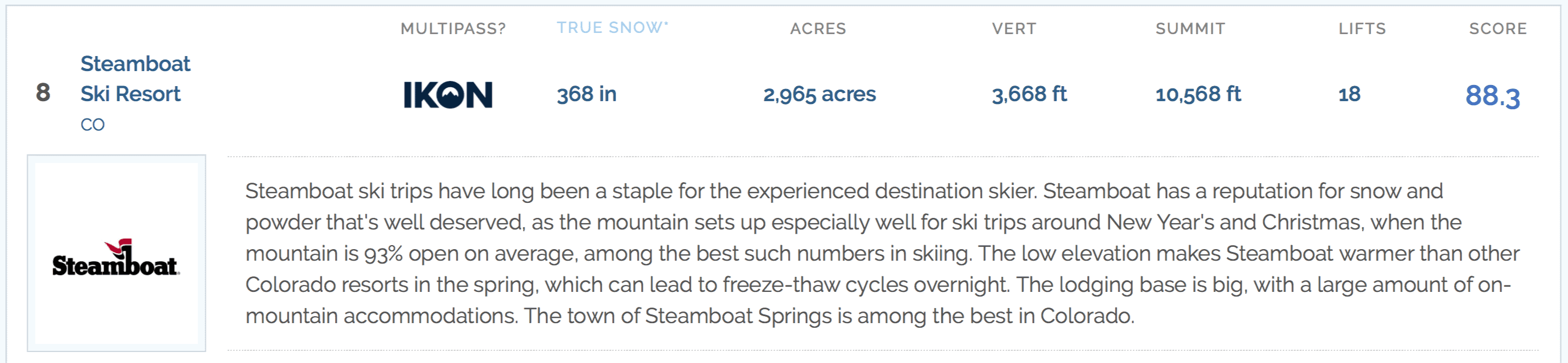Click the 2,965 acres value
The height and width of the screenshot is (363, 1568).
819,94
